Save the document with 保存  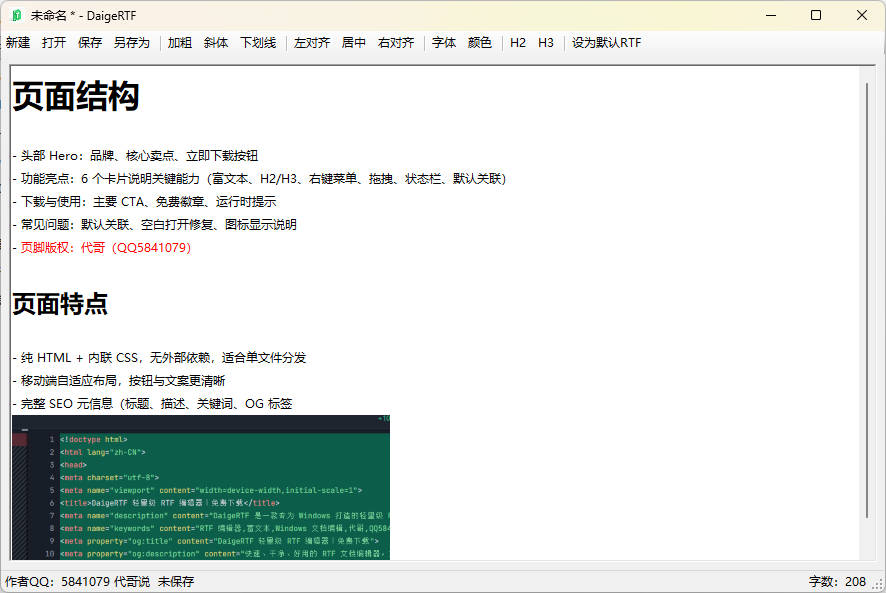91,42
